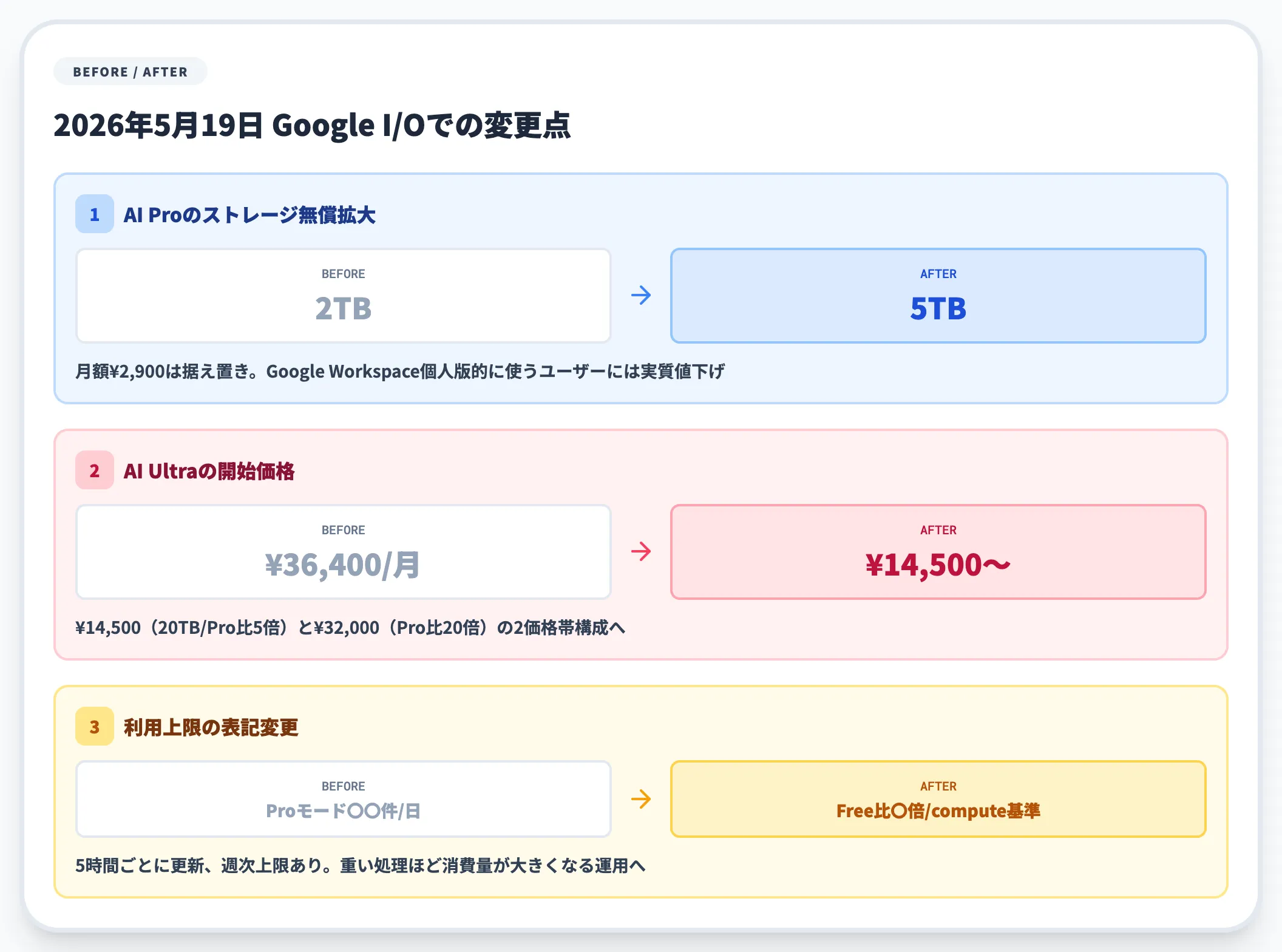Click the BEFORE / AFTER pill label
Image resolution: width=1282 pixels, height=952 pixels.
point(131,72)
